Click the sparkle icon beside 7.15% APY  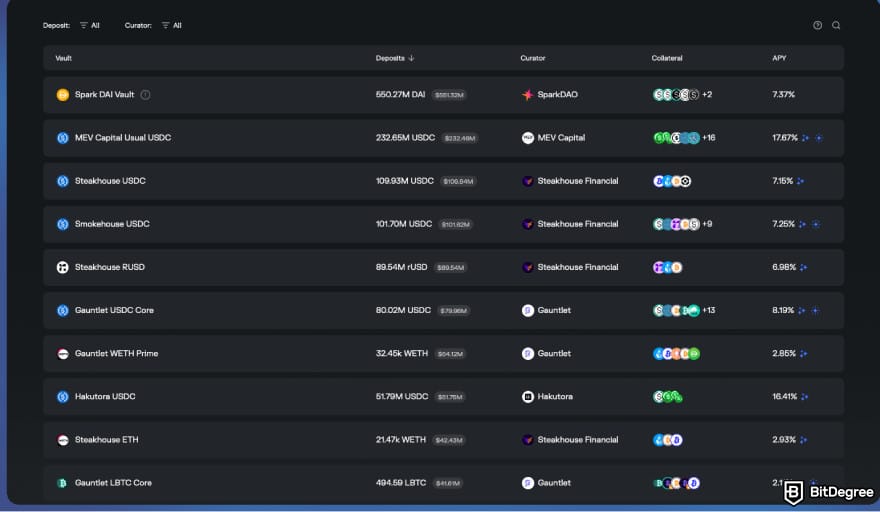click(800, 181)
